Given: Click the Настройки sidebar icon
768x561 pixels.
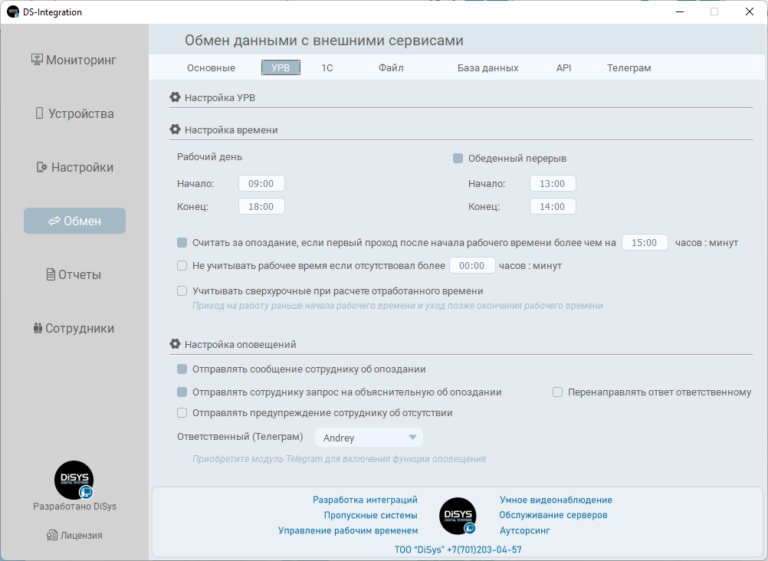Looking at the screenshot, I should (x=42, y=168).
